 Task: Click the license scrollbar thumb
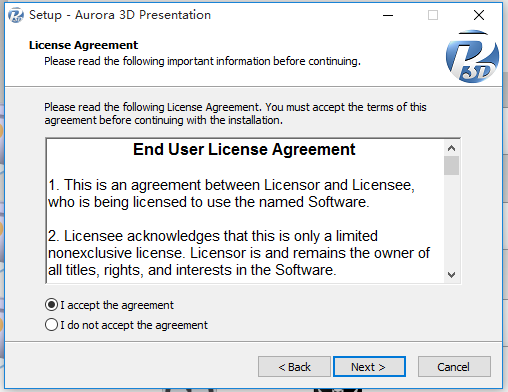pyautogui.click(x=452, y=165)
